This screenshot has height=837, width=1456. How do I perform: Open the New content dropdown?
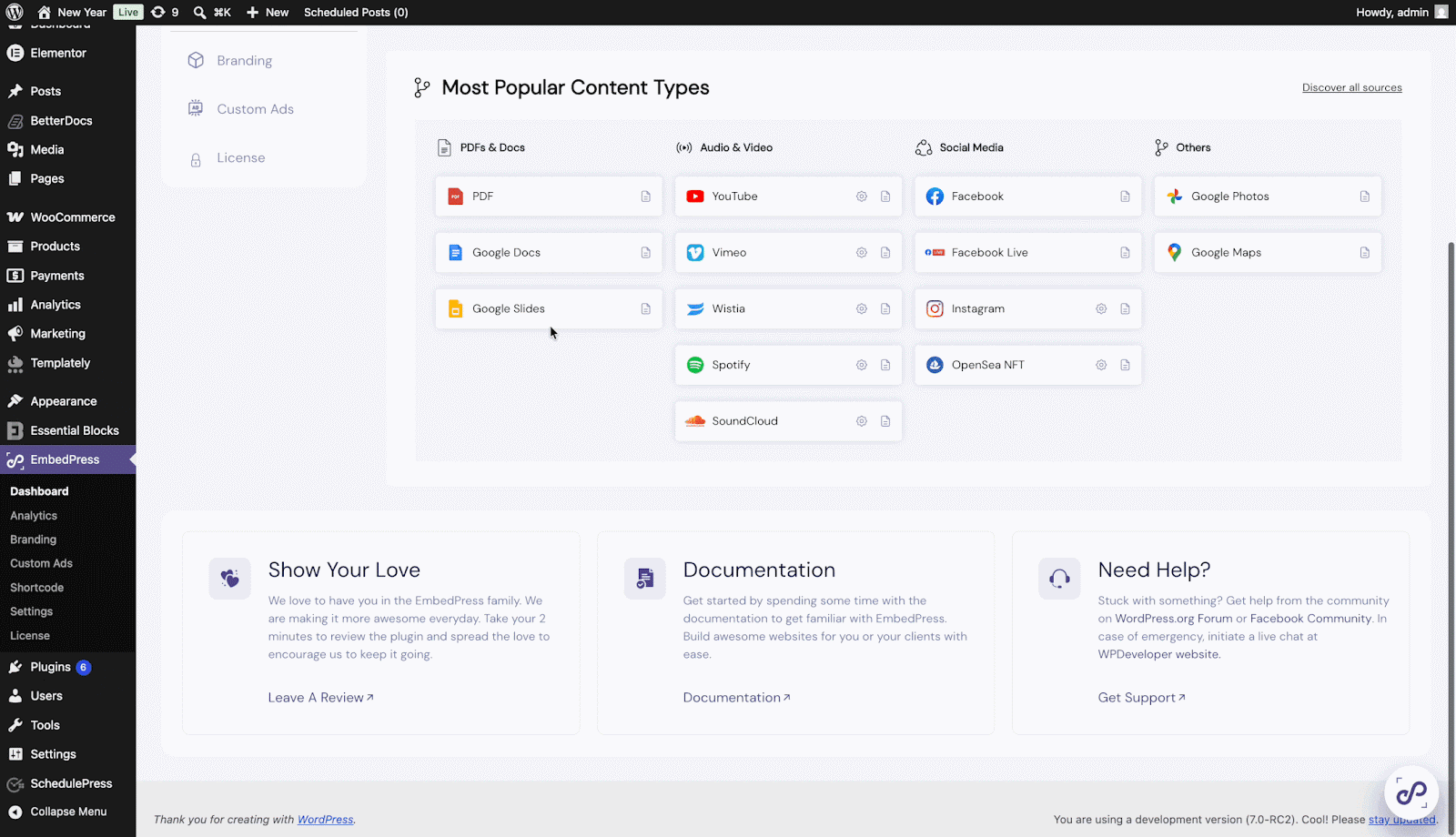tap(268, 13)
